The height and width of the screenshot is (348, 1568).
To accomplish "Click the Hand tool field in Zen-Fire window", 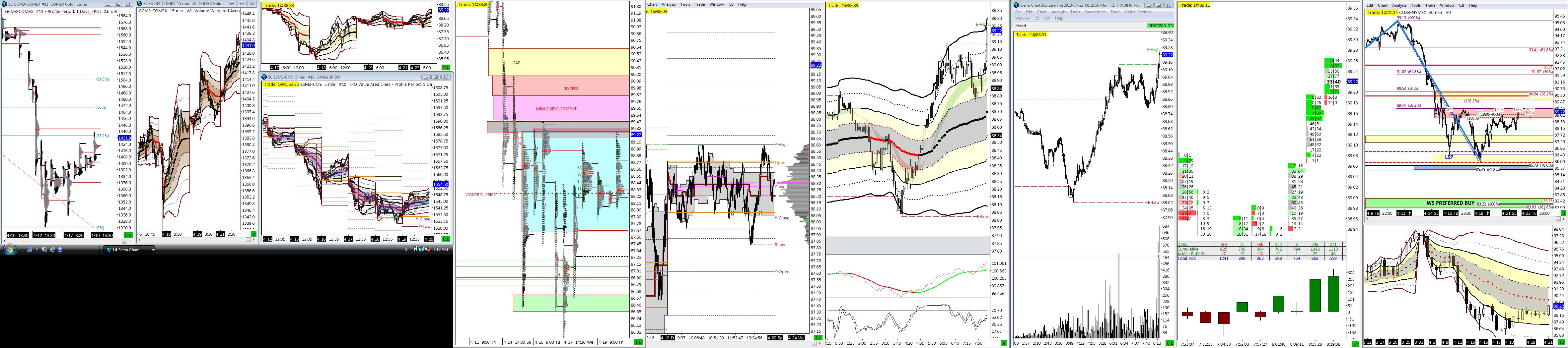I will coord(1081,26).
